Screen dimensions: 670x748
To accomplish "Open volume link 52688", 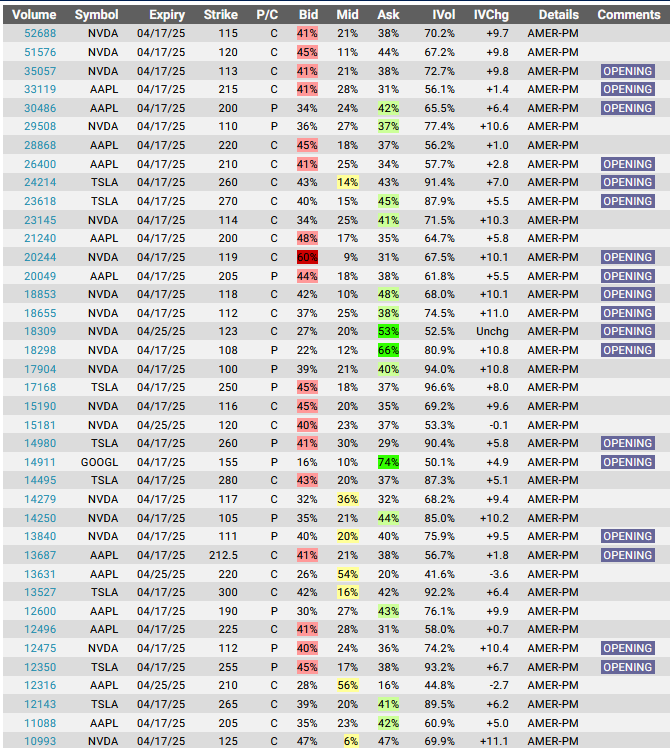I will pyautogui.click(x=40, y=33).
